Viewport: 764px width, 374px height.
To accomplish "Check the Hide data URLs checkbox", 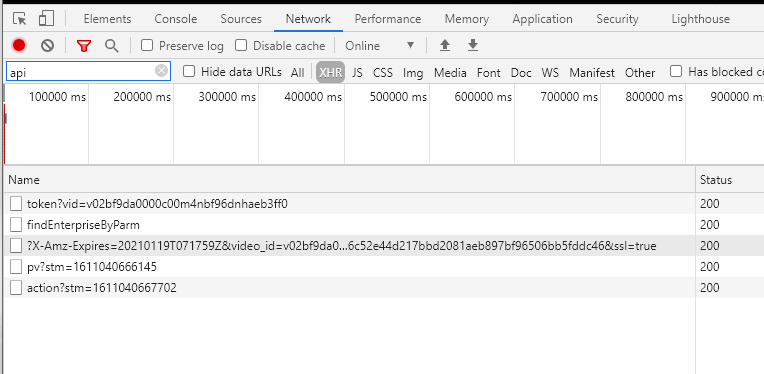I will click(x=189, y=72).
